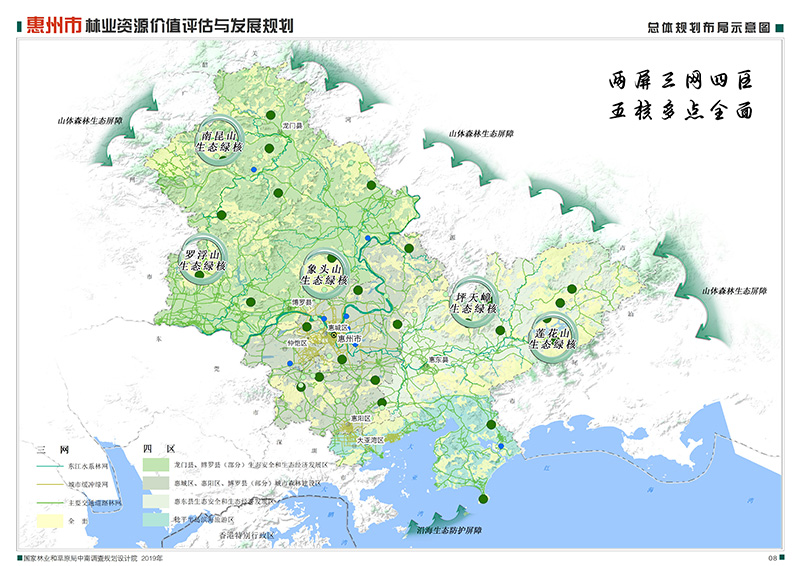Select the 沿海生态防护屏障 arrow symbol

tap(415, 529)
